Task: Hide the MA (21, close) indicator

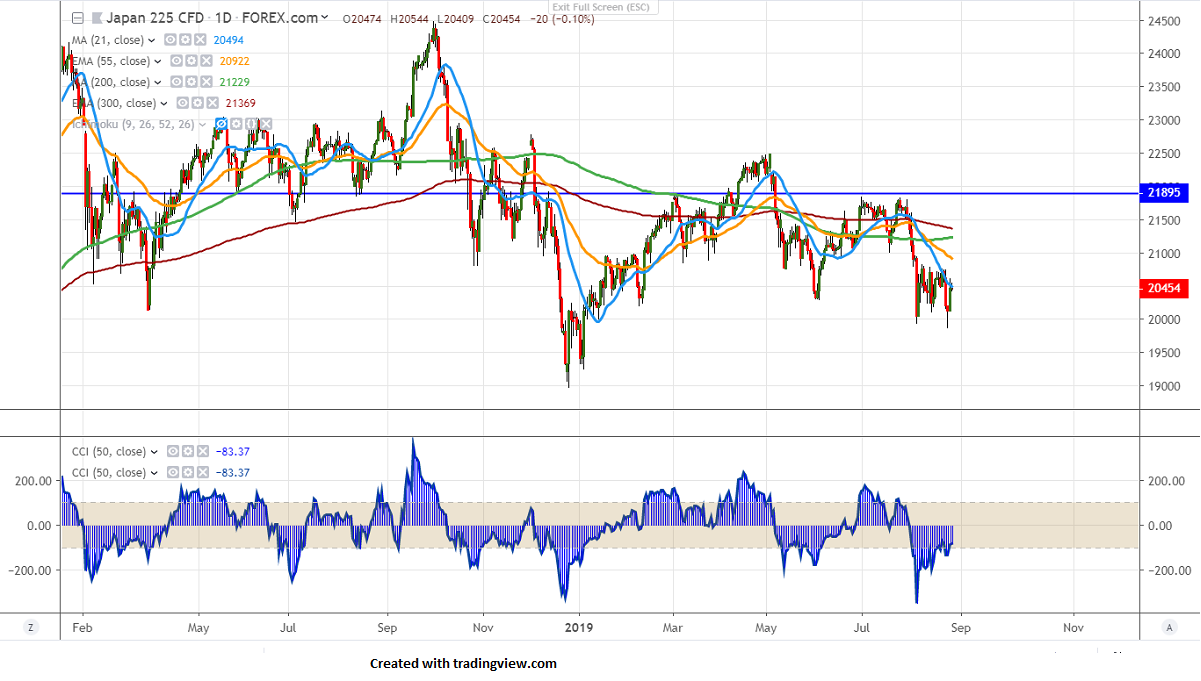Action: (x=170, y=40)
